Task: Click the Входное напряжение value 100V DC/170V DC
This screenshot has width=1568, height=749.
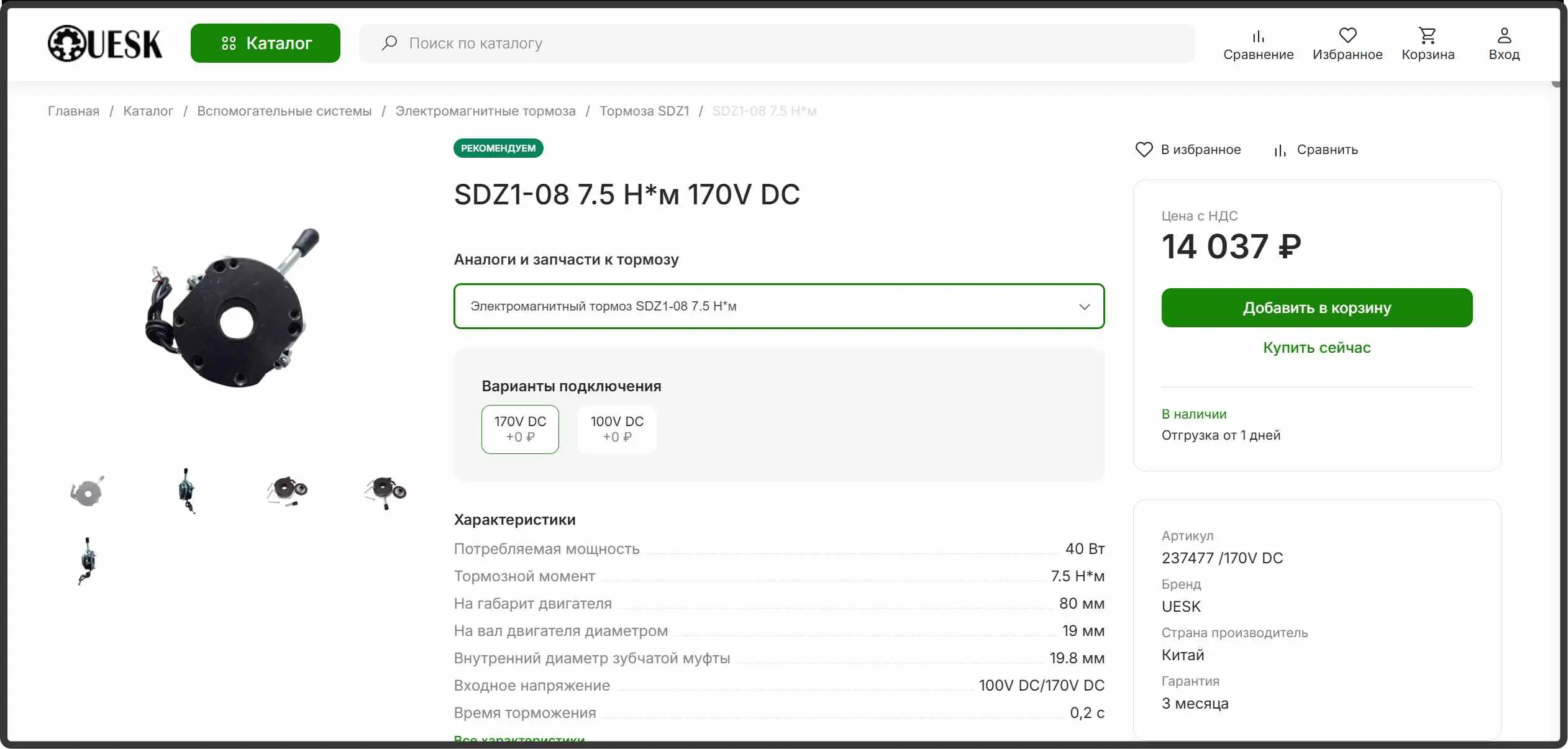Action: pyautogui.click(x=1042, y=685)
